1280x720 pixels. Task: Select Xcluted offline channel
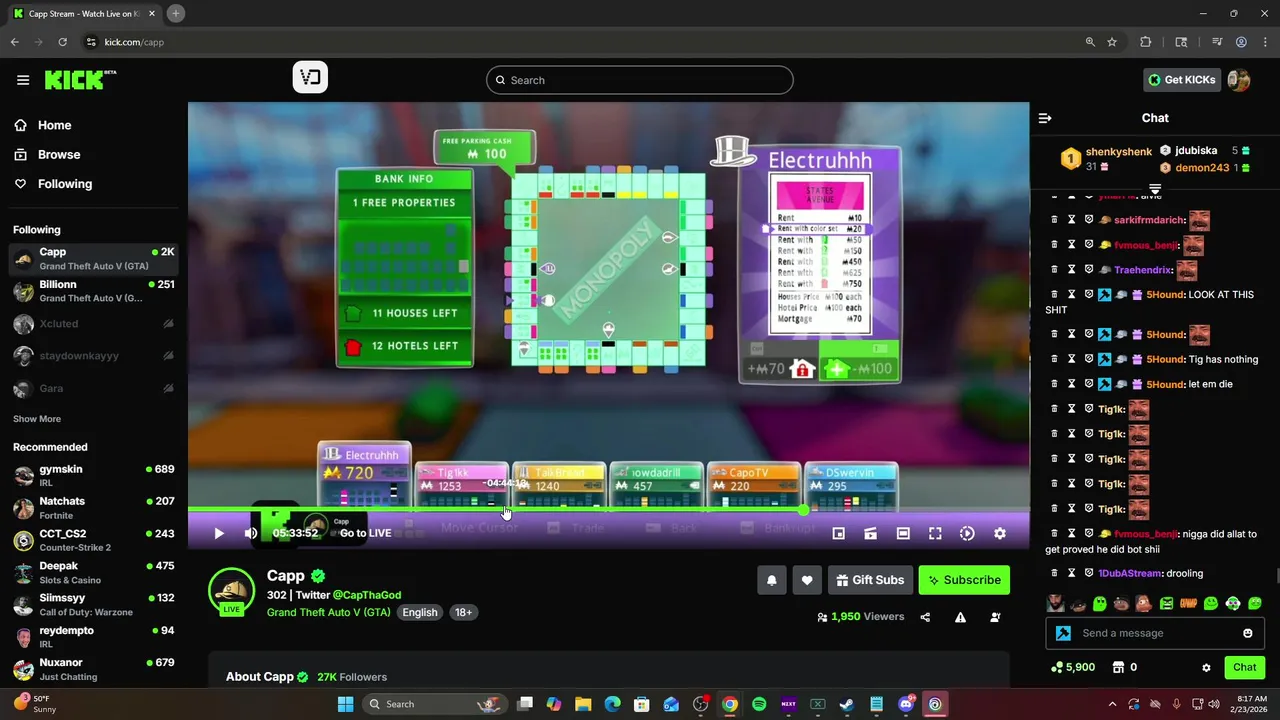coord(94,324)
